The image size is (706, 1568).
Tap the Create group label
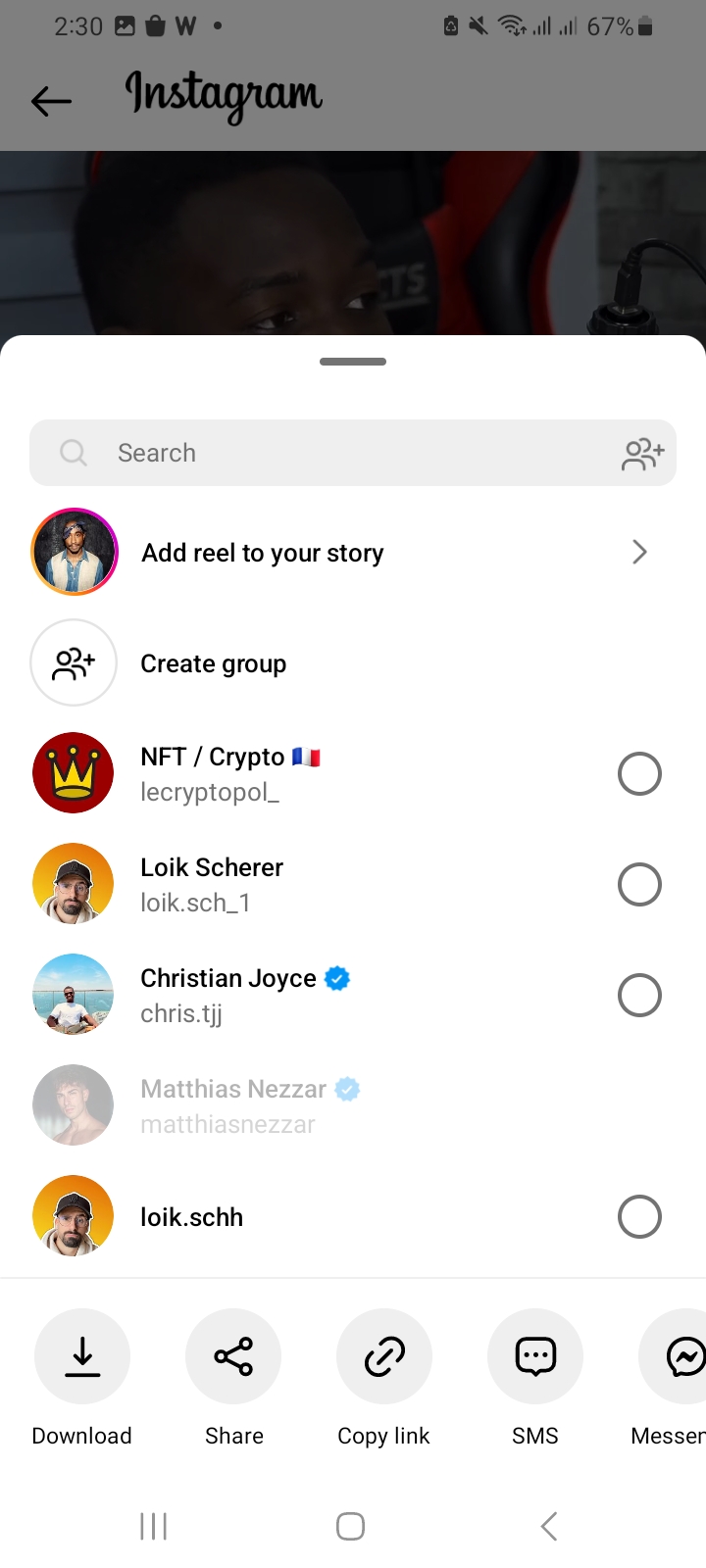(214, 663)
